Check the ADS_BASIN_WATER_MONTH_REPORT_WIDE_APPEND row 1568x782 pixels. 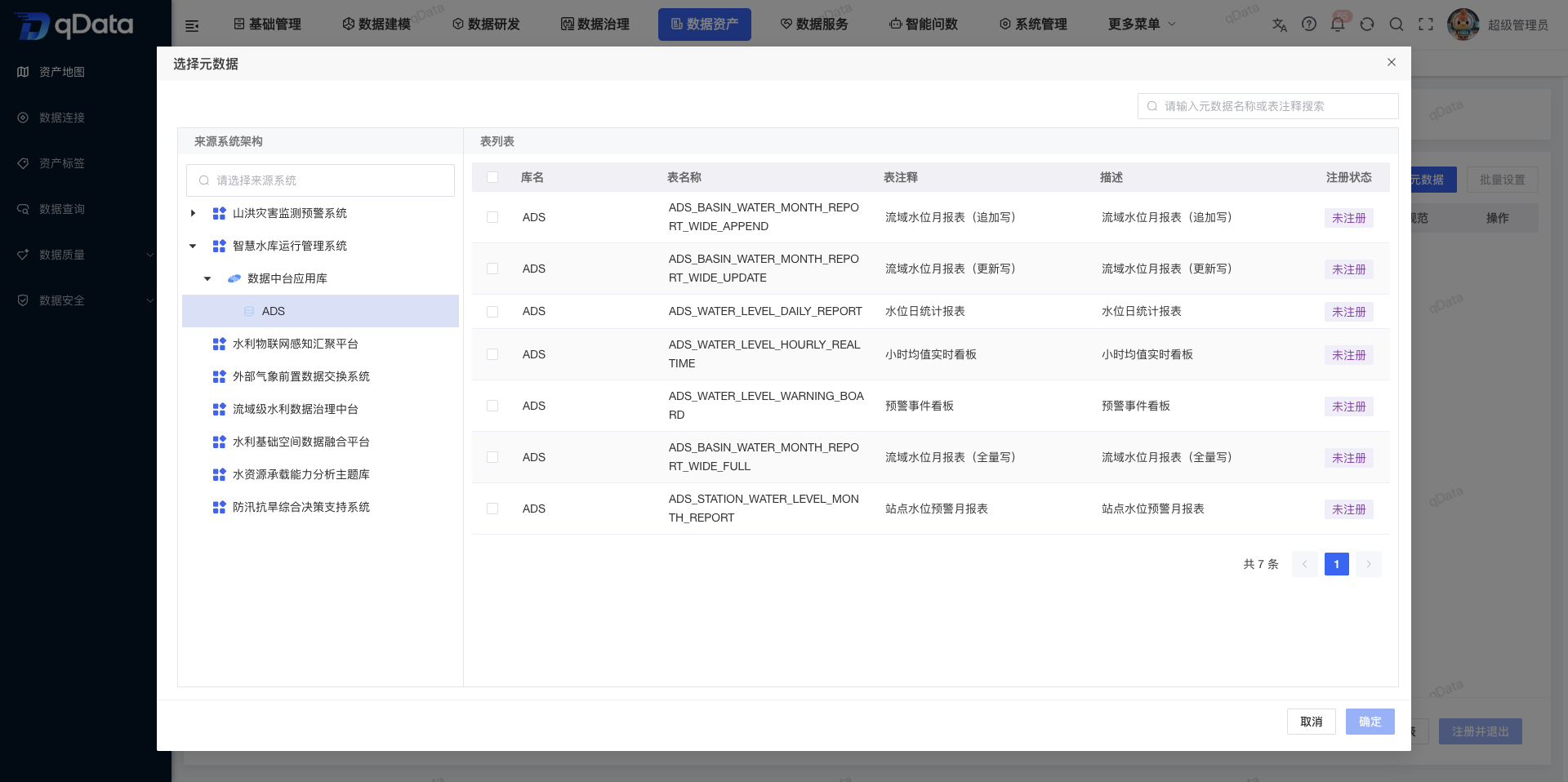pyautogui.click(x=492, y=217)
